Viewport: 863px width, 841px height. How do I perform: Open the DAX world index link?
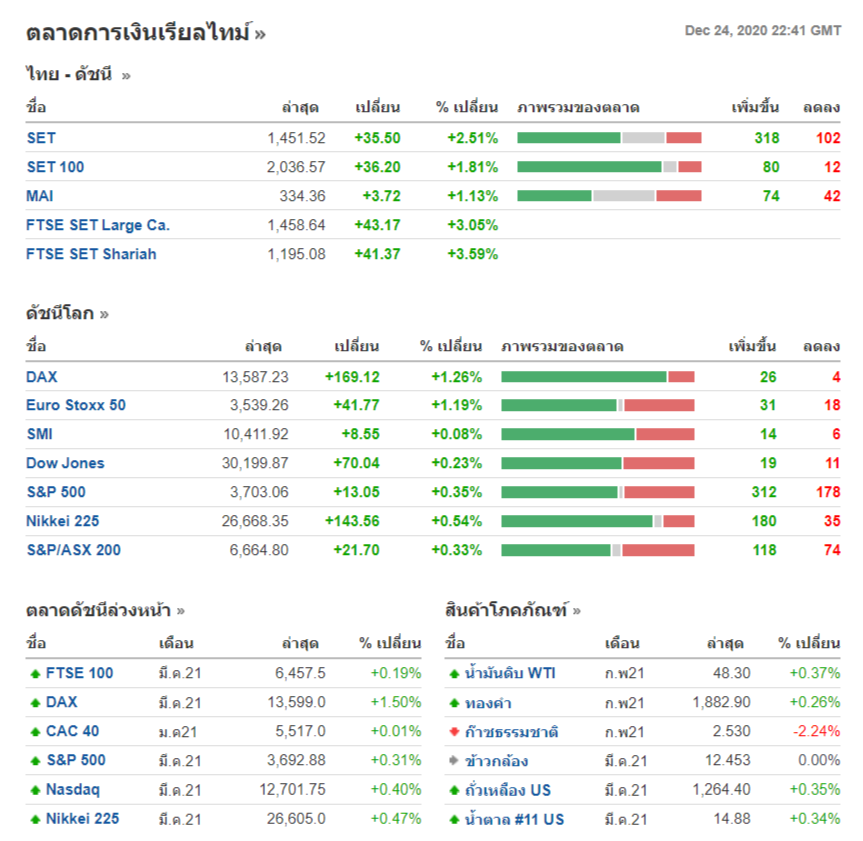pos(42,376)
